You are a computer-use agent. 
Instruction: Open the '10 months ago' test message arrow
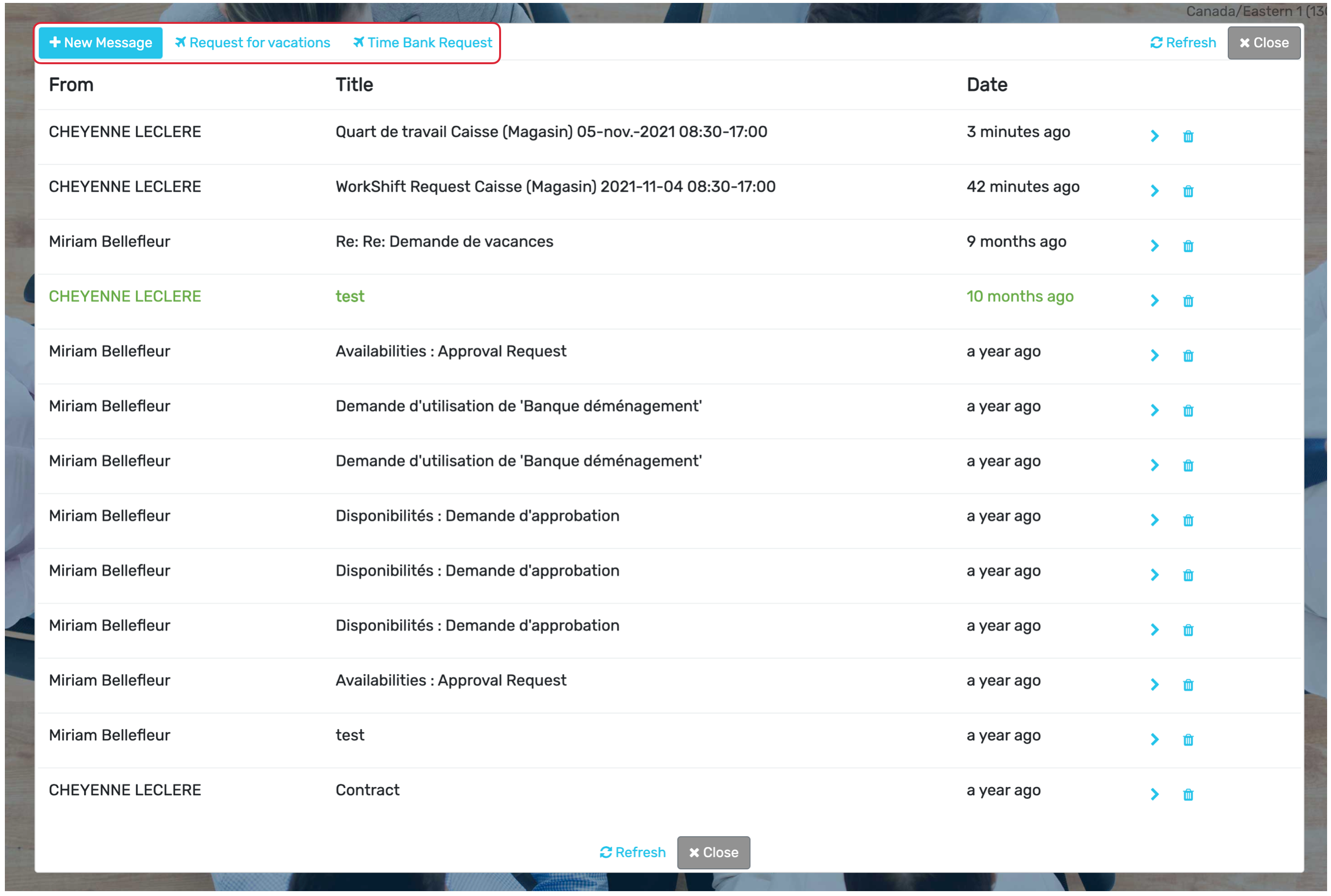click(1154, 301)
